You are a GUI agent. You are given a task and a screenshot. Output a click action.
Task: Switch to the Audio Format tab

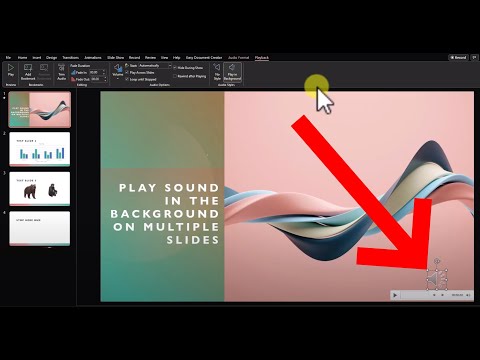tap(238, 58)
